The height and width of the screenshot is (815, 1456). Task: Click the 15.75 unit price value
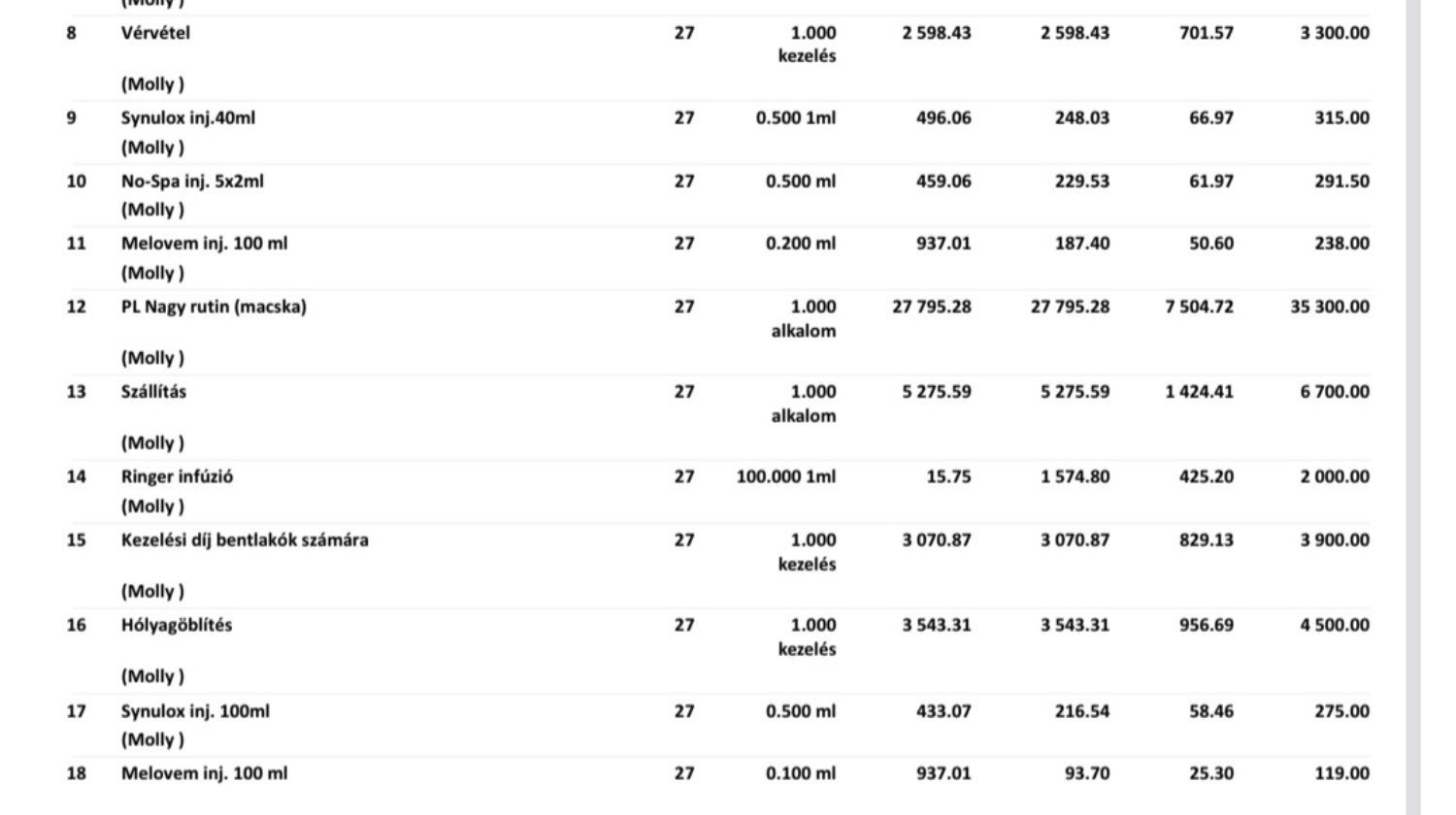click(948, 477)
